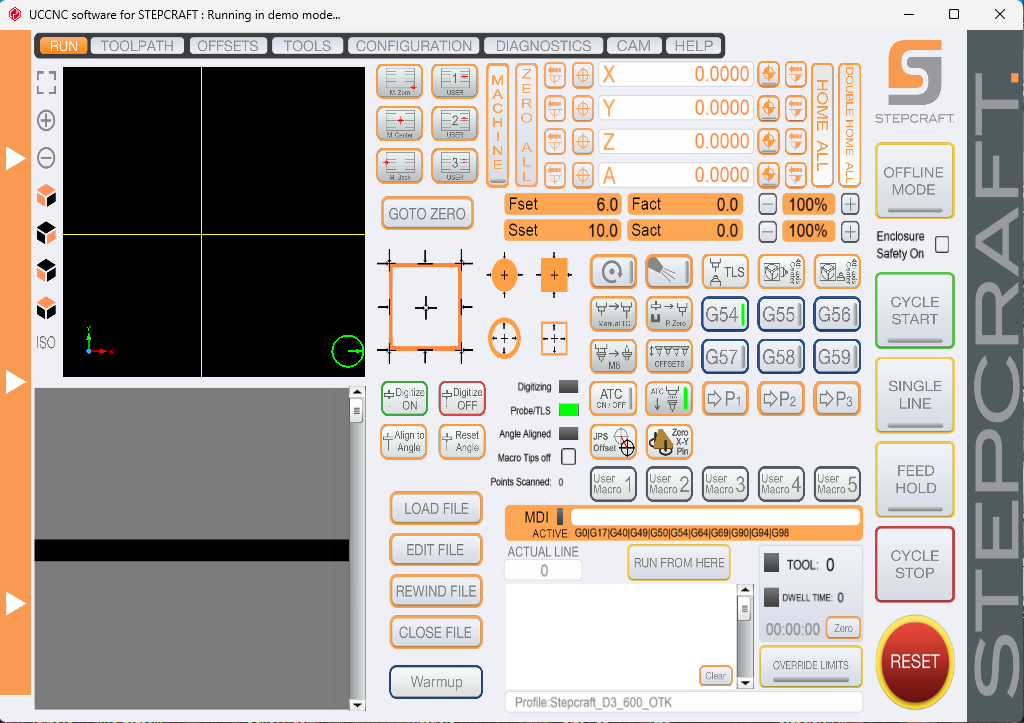This screenshot has height=723, width=1024.
Task: Move to the P3 parking position
Action: (x=837, y=399)
